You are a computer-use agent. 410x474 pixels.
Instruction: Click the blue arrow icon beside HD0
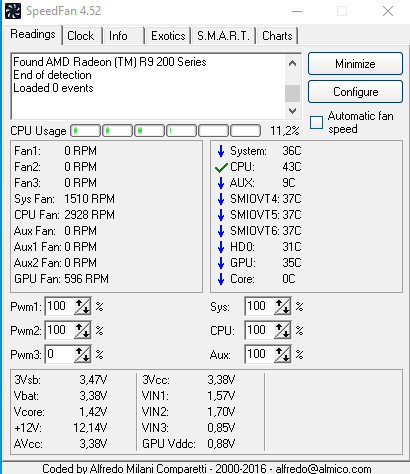click(x=221, y=247)
